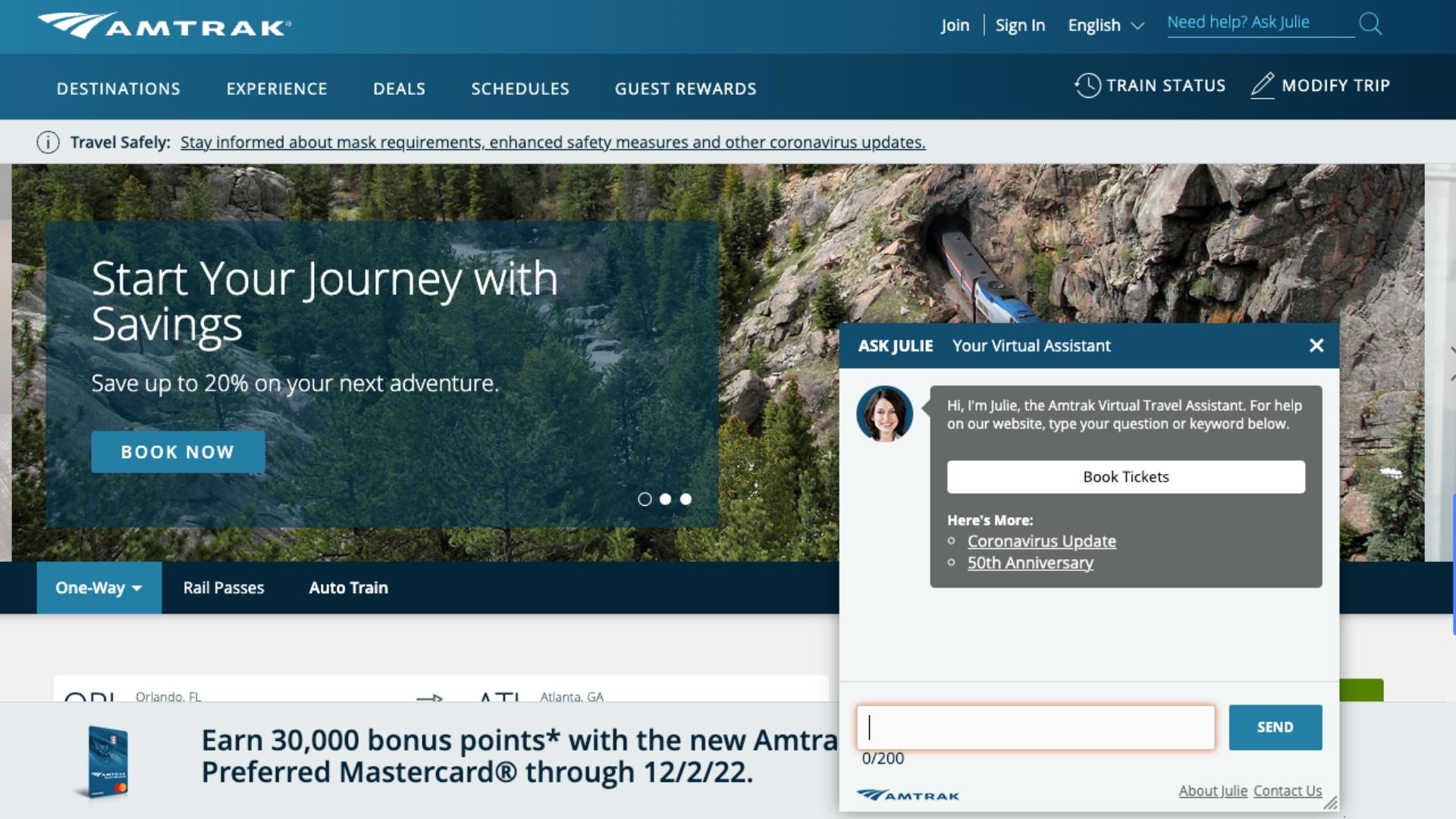Click the Amtrak logo in header
This screenshot has height=819, width=1456.
click(x=165, y=26)
